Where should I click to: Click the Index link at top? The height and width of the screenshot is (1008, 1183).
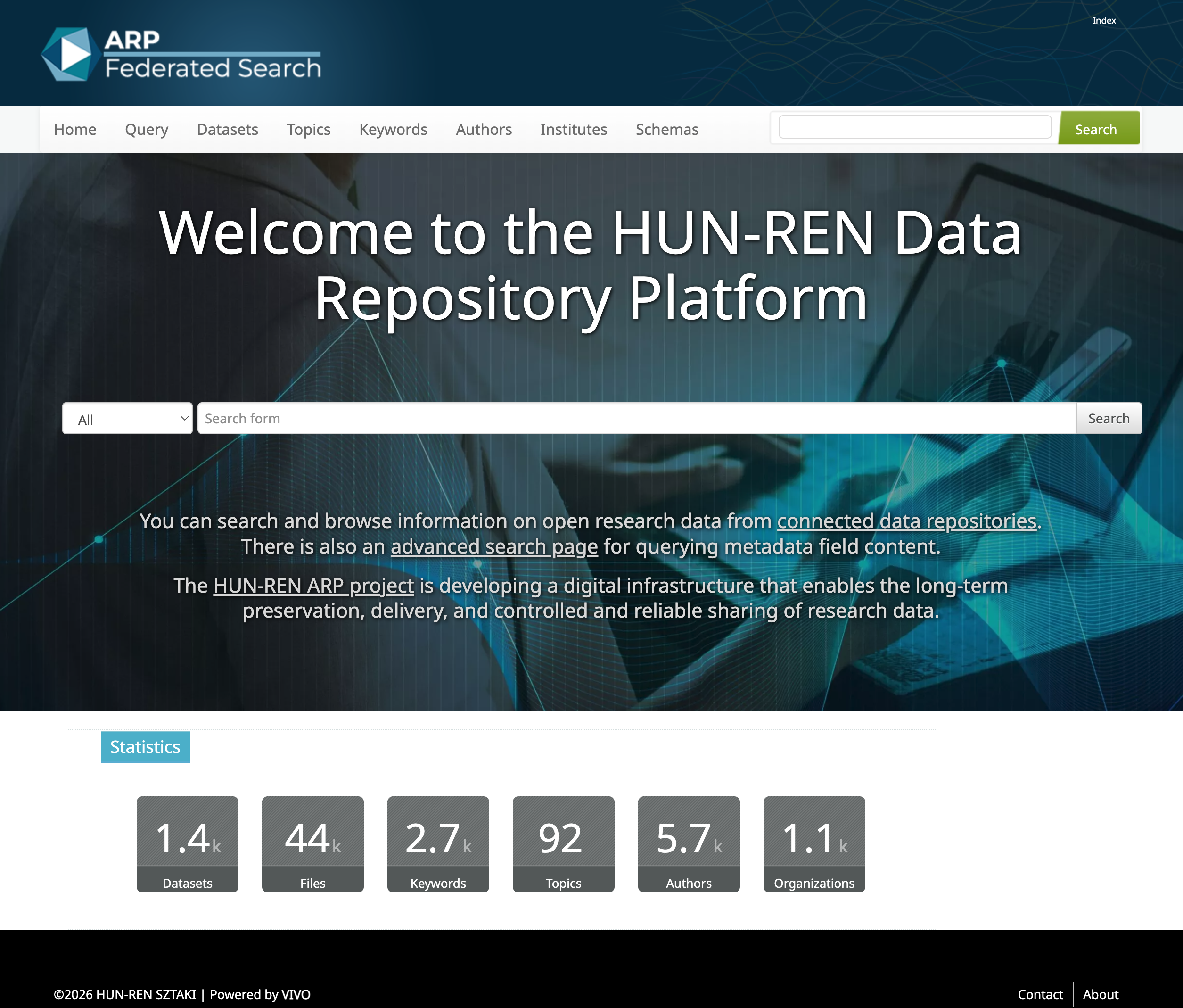pos(1104,21)
